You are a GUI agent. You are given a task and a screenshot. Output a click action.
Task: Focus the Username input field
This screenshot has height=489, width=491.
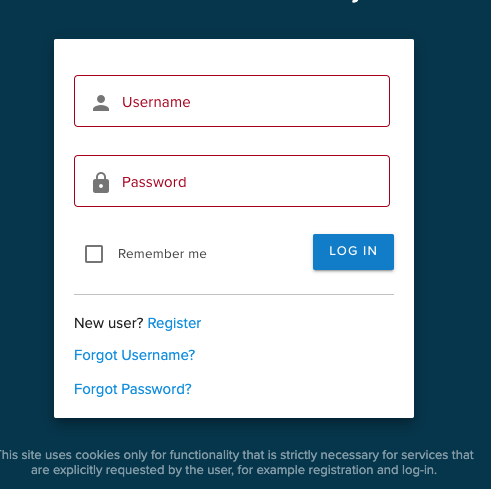click(x=232, y=101)
